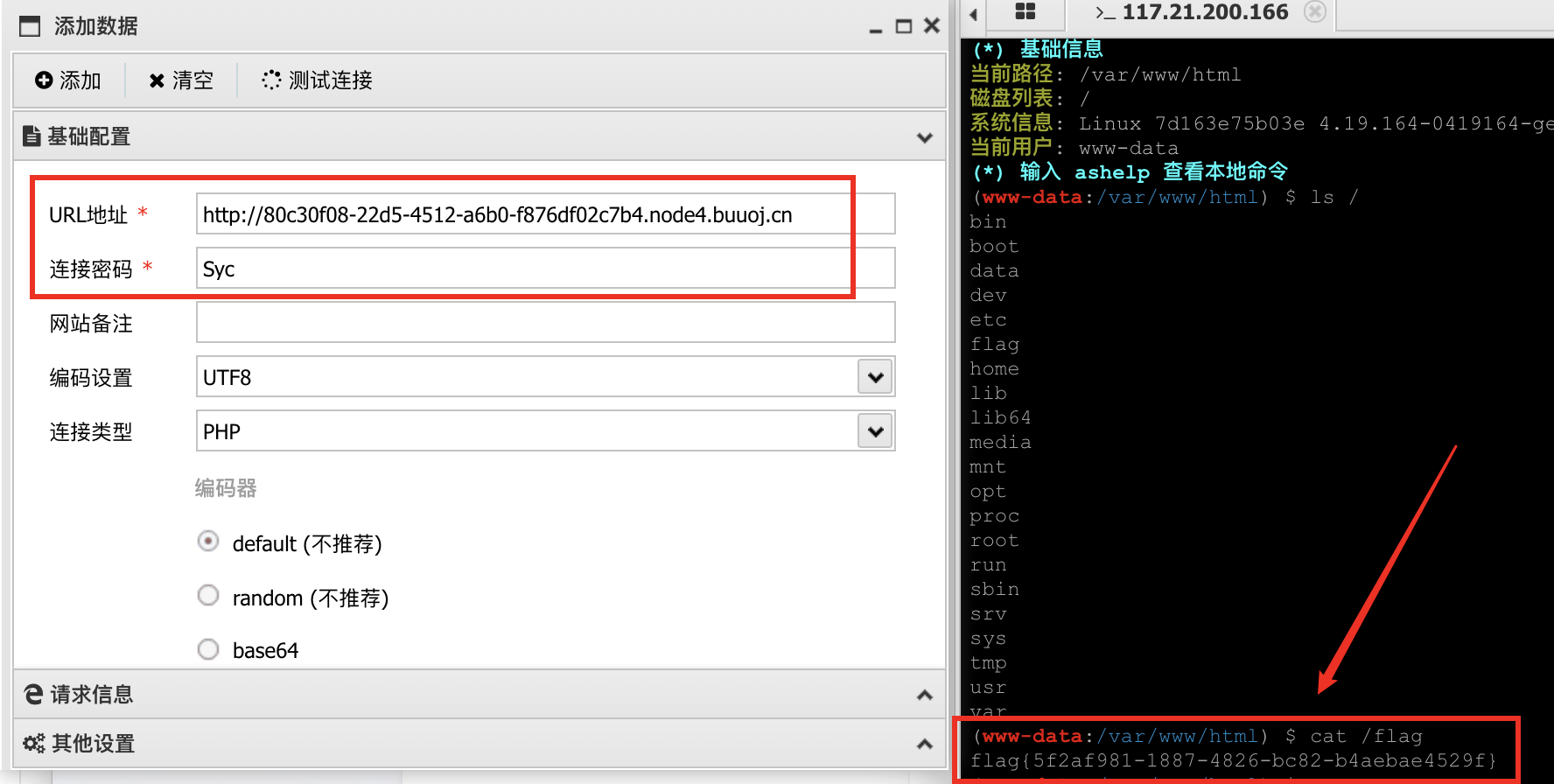Expand the 其他设置 section chevron

coord(924,744)
